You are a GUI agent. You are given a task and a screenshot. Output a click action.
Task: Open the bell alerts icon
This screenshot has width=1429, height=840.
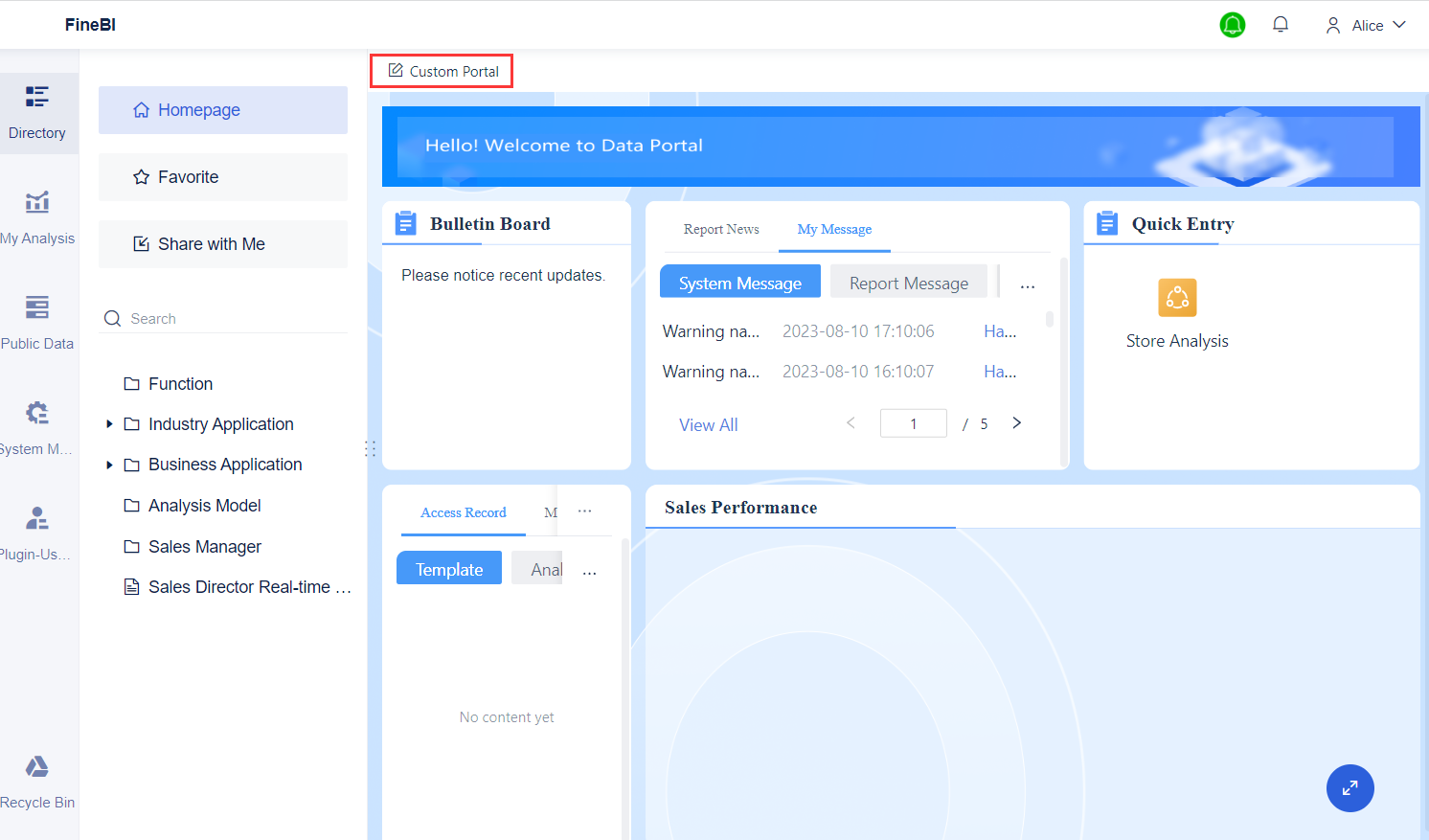(1281, 25)
